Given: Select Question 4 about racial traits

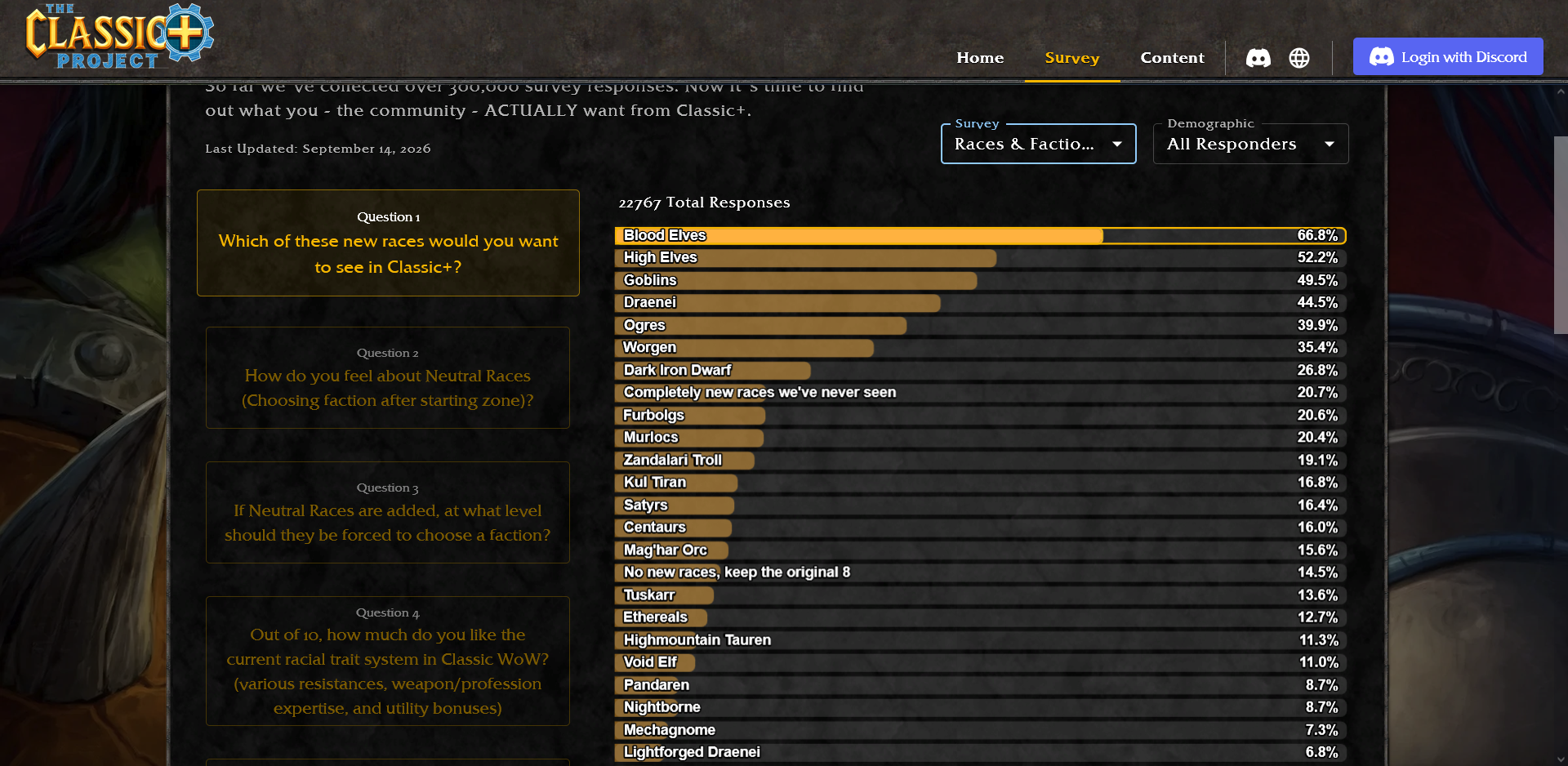Looking at the screenshot, I should point(388,661).
